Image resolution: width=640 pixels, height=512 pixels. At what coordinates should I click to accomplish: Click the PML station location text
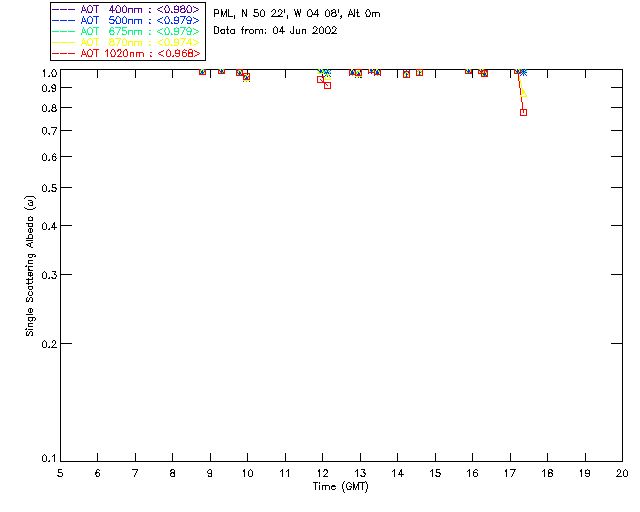coord(297,14)
